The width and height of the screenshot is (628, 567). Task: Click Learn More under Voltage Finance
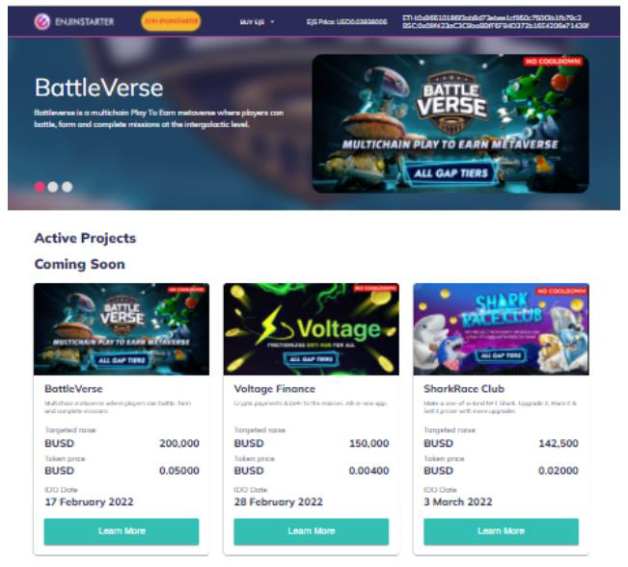click(x=311, y=531)
